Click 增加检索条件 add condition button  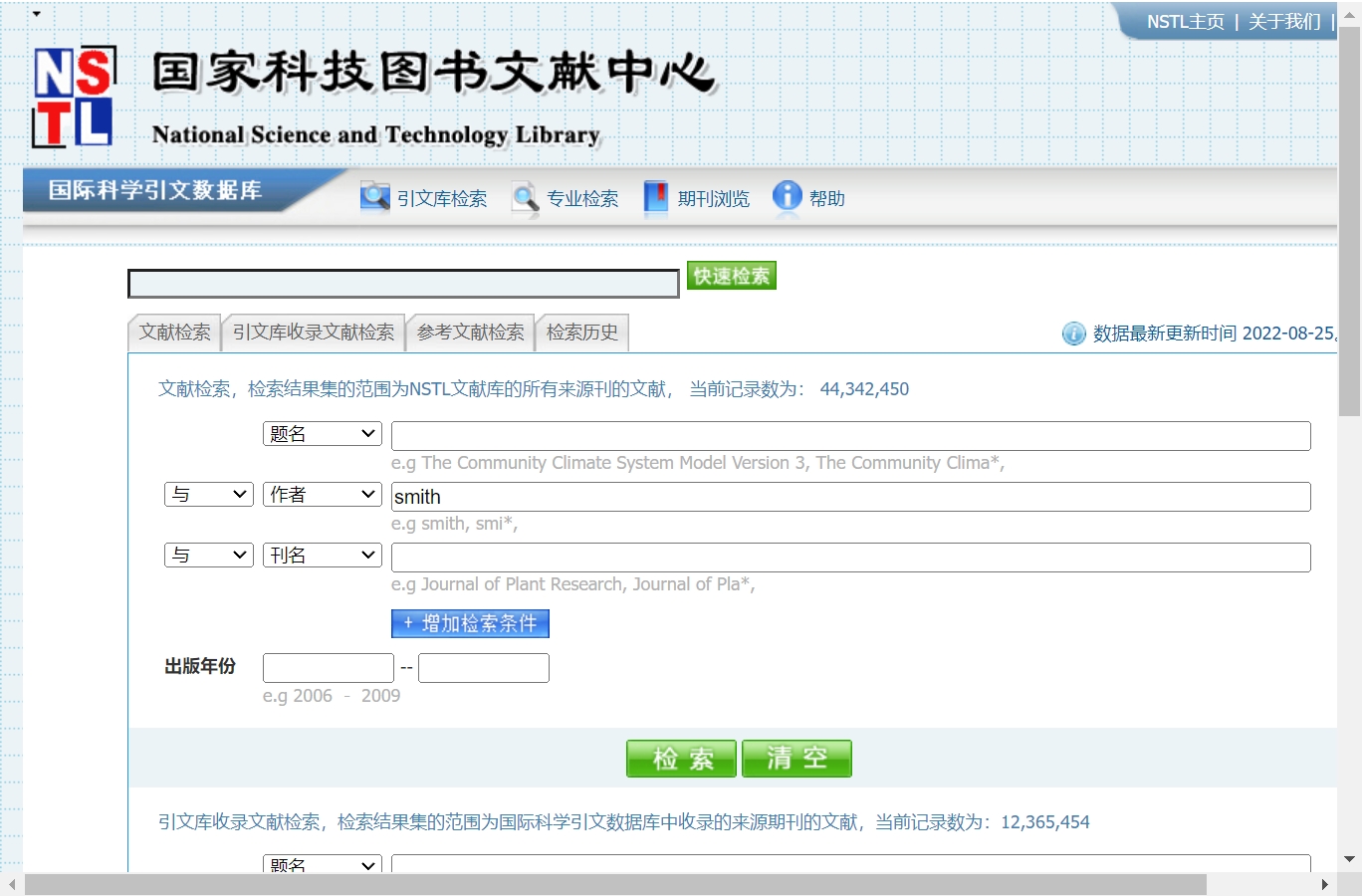click(x=470, y=623)
